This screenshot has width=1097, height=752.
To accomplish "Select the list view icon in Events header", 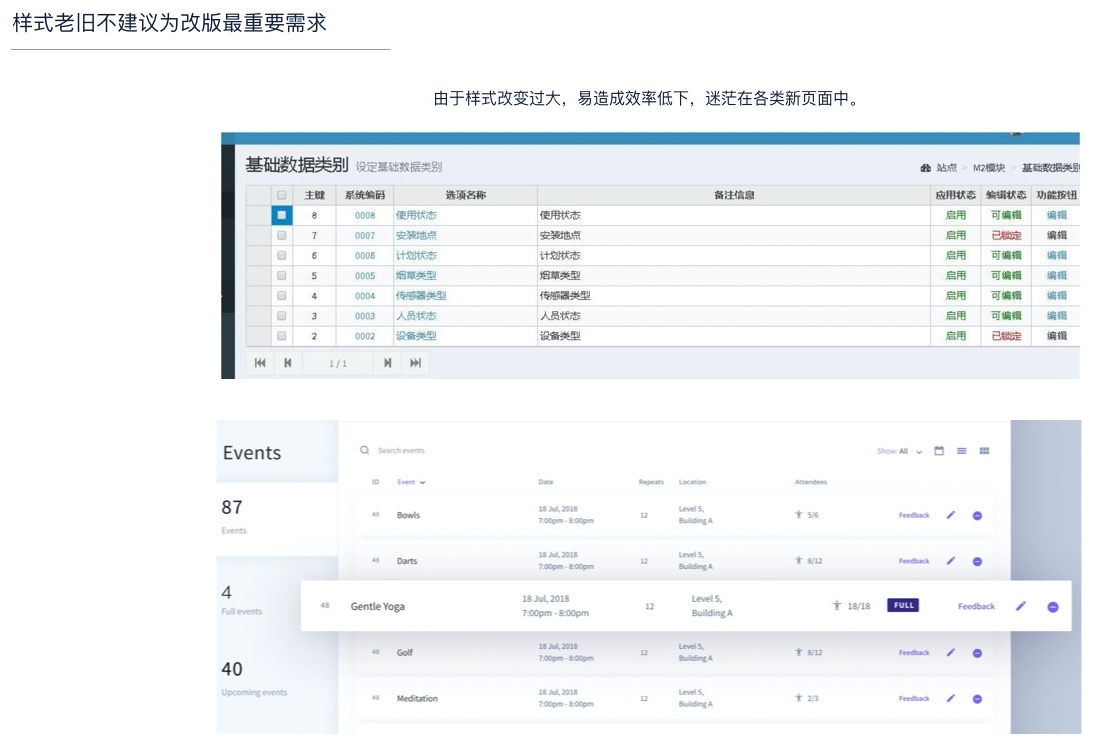I will tap(960, 451).
